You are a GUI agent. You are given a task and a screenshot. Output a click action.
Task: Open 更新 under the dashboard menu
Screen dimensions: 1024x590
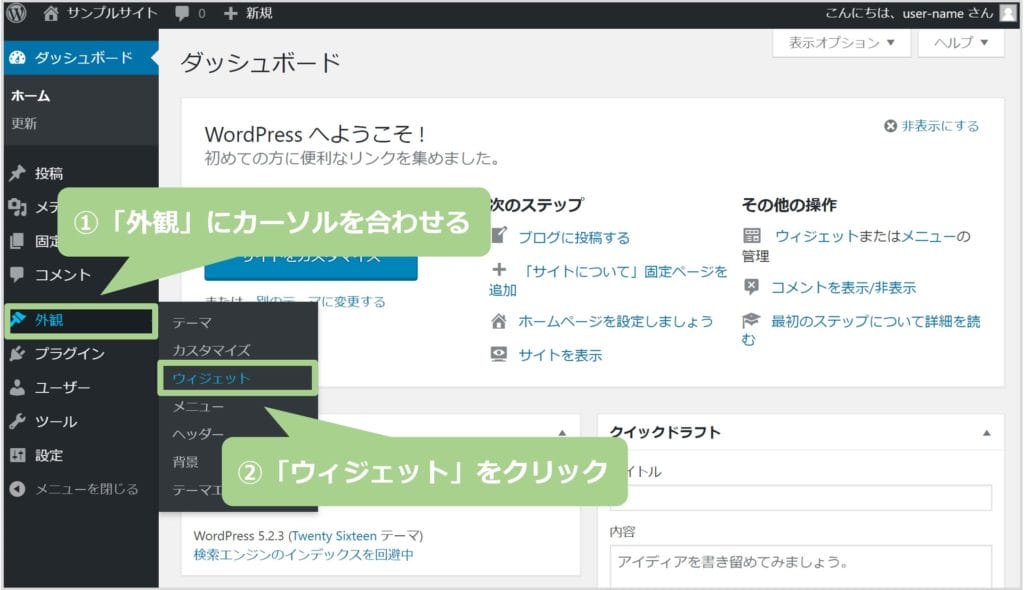[x=24, y=123]
